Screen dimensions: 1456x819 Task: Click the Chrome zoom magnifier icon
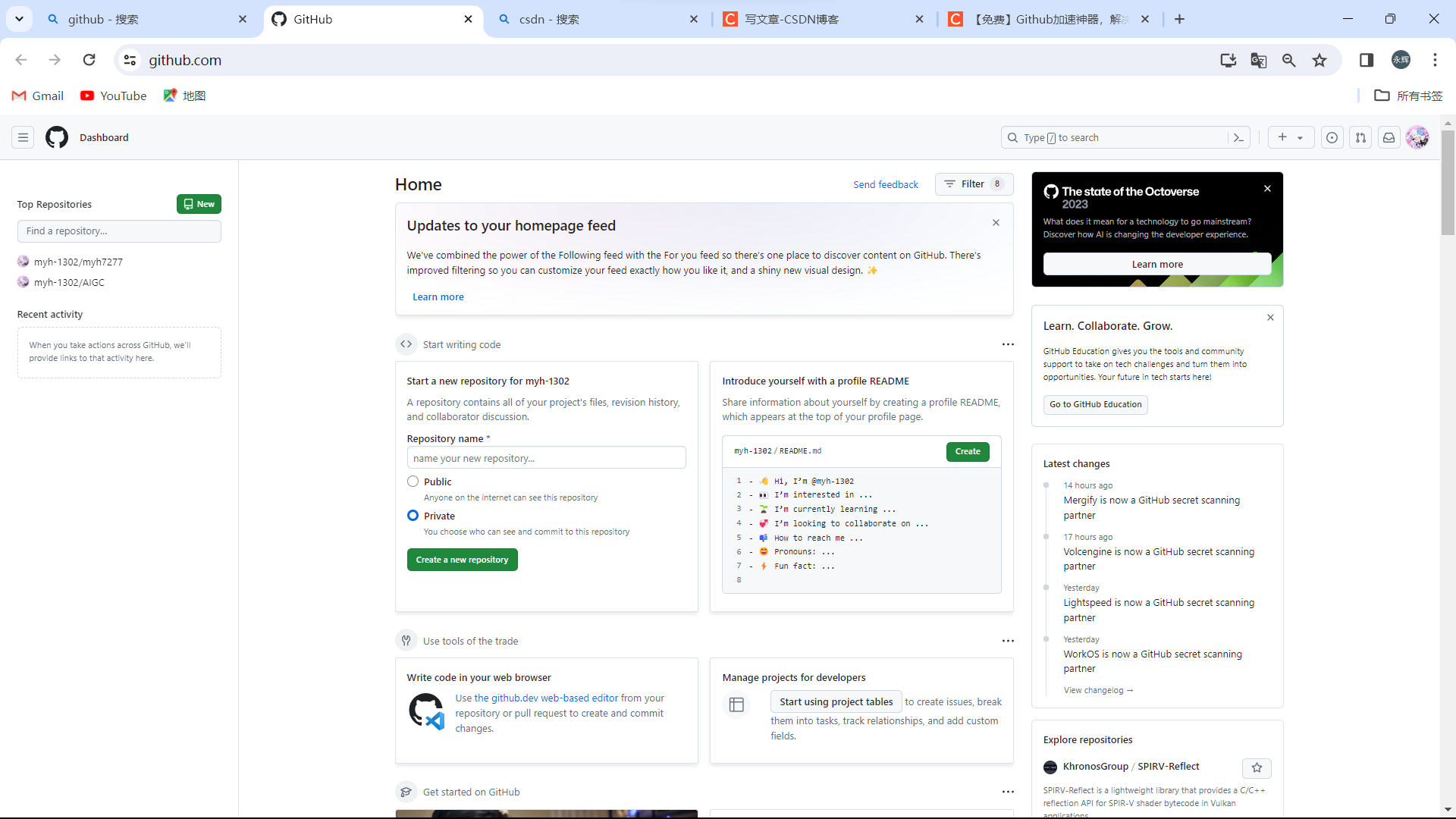pyautogui.click(x=1288, y=60)
